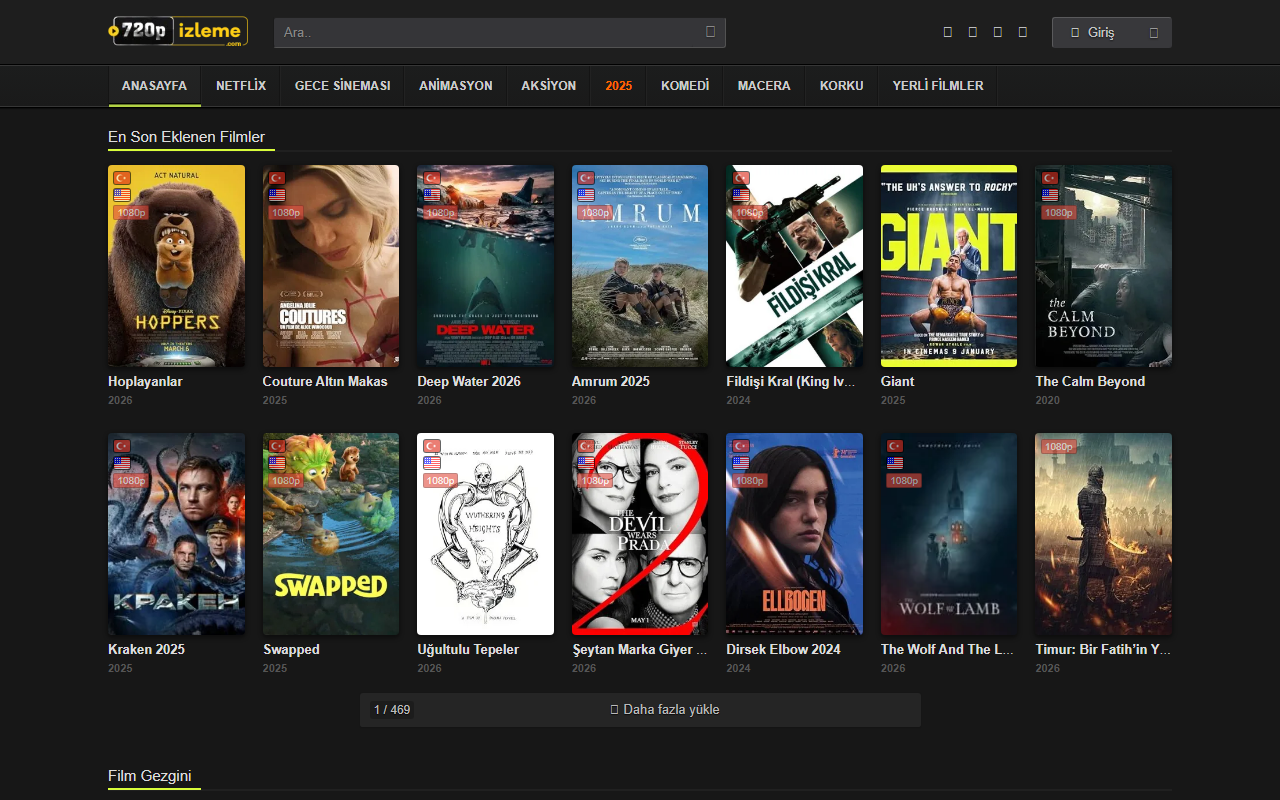
Task: Click the 1 / 469 page counter
Action: point(392,710)
